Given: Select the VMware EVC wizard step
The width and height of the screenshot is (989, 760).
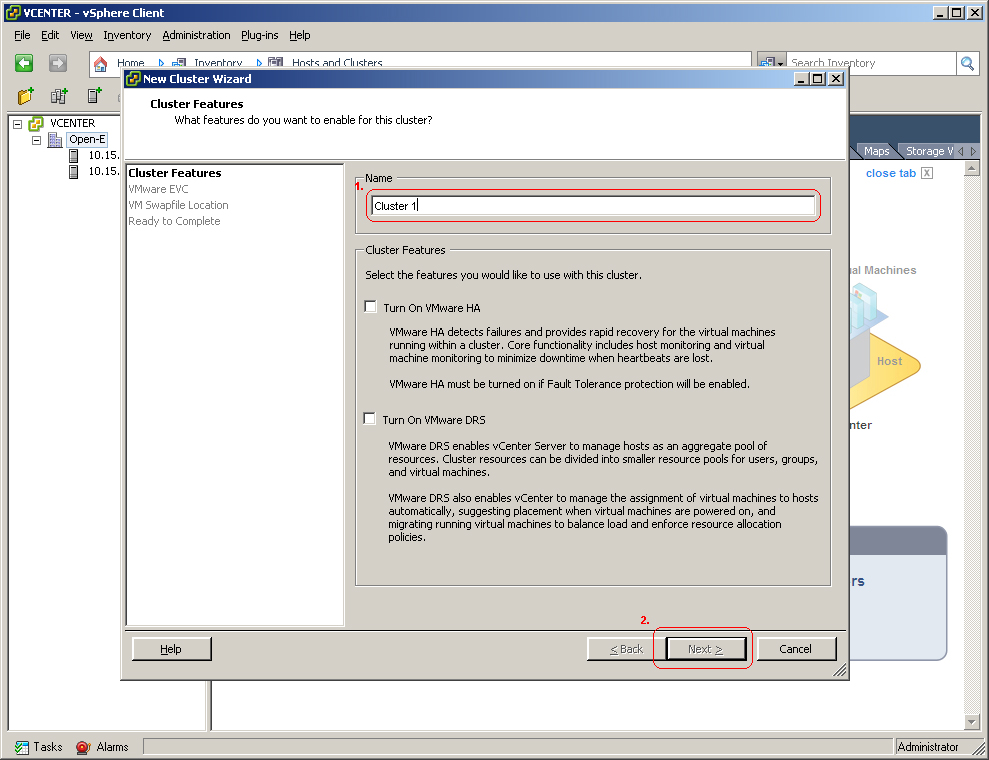Looking at the screenshot, I should pos(158,189).
